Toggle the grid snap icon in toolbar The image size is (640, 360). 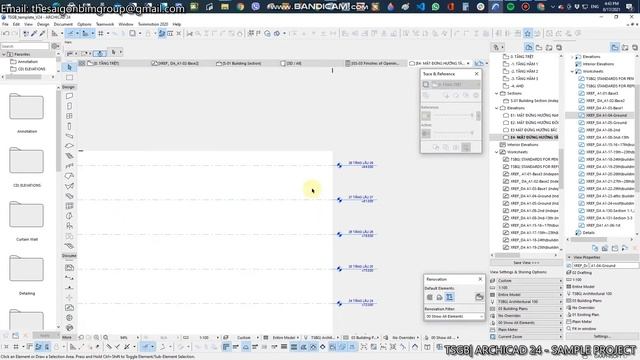point(100,33)
